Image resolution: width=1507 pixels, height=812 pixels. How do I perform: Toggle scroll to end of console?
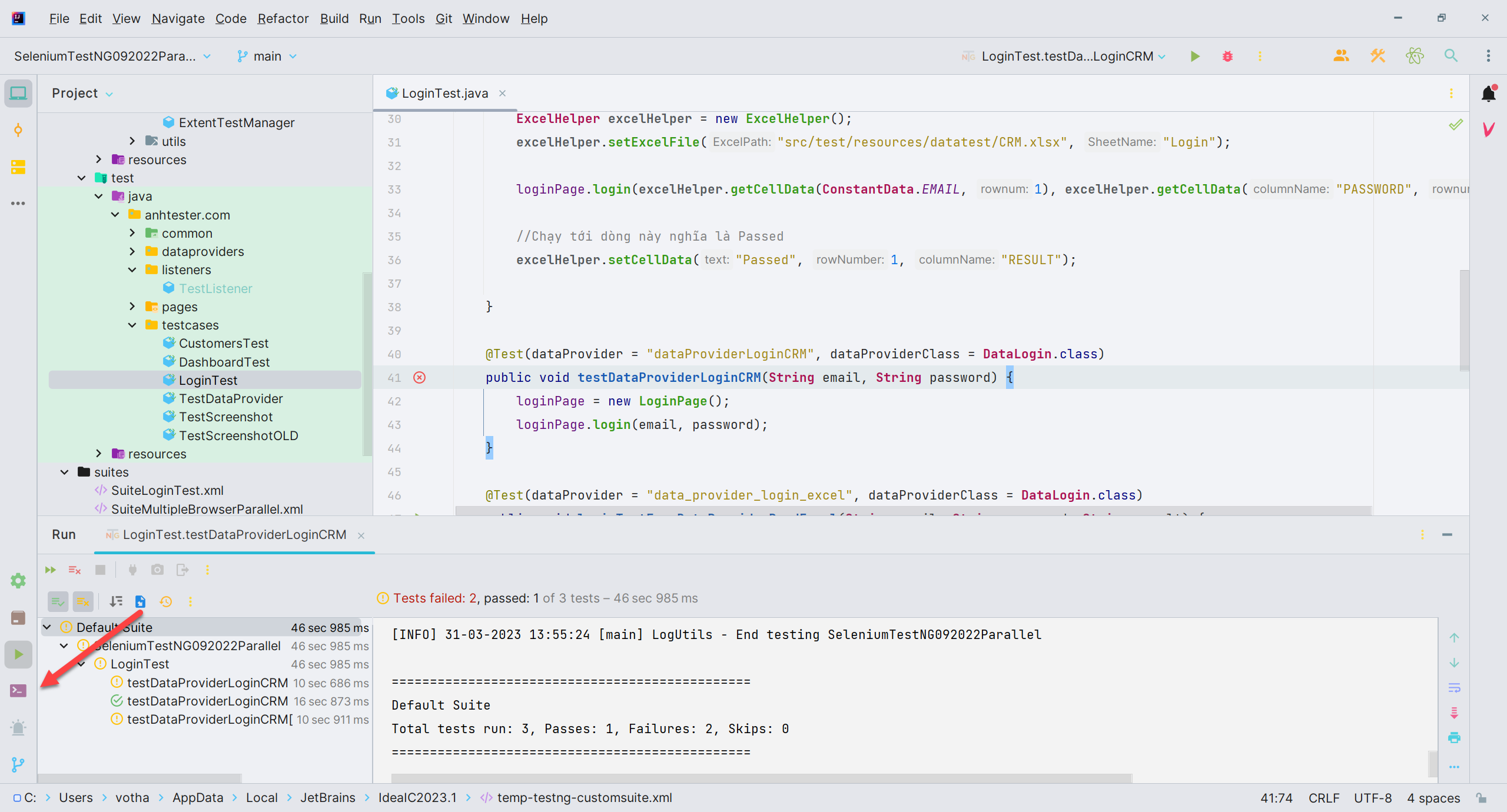1454,713
